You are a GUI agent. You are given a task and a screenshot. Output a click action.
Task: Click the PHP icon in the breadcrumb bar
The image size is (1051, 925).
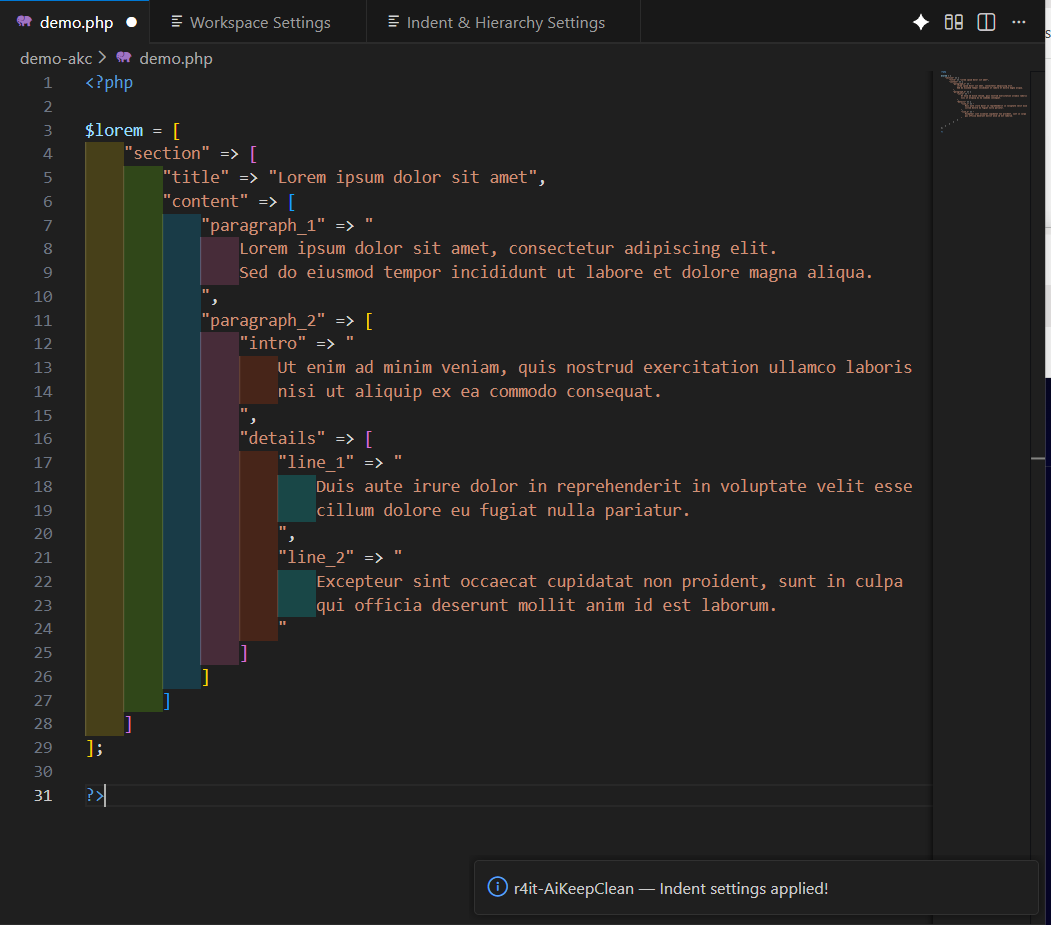tap(122, 58)
